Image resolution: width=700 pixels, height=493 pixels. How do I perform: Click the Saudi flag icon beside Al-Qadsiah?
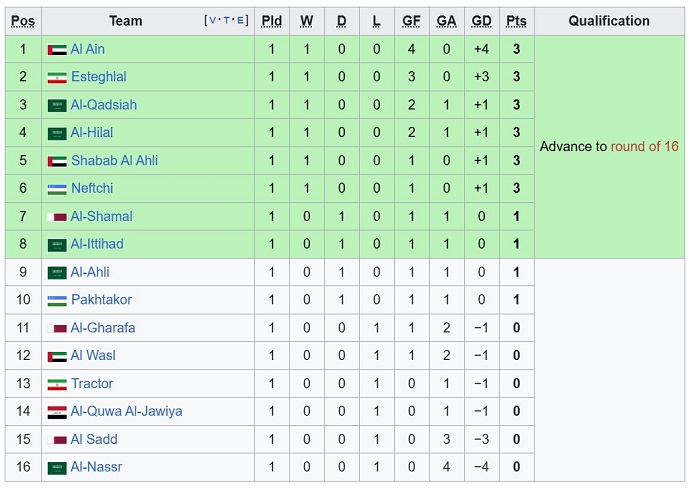click(x=57, y=106)
